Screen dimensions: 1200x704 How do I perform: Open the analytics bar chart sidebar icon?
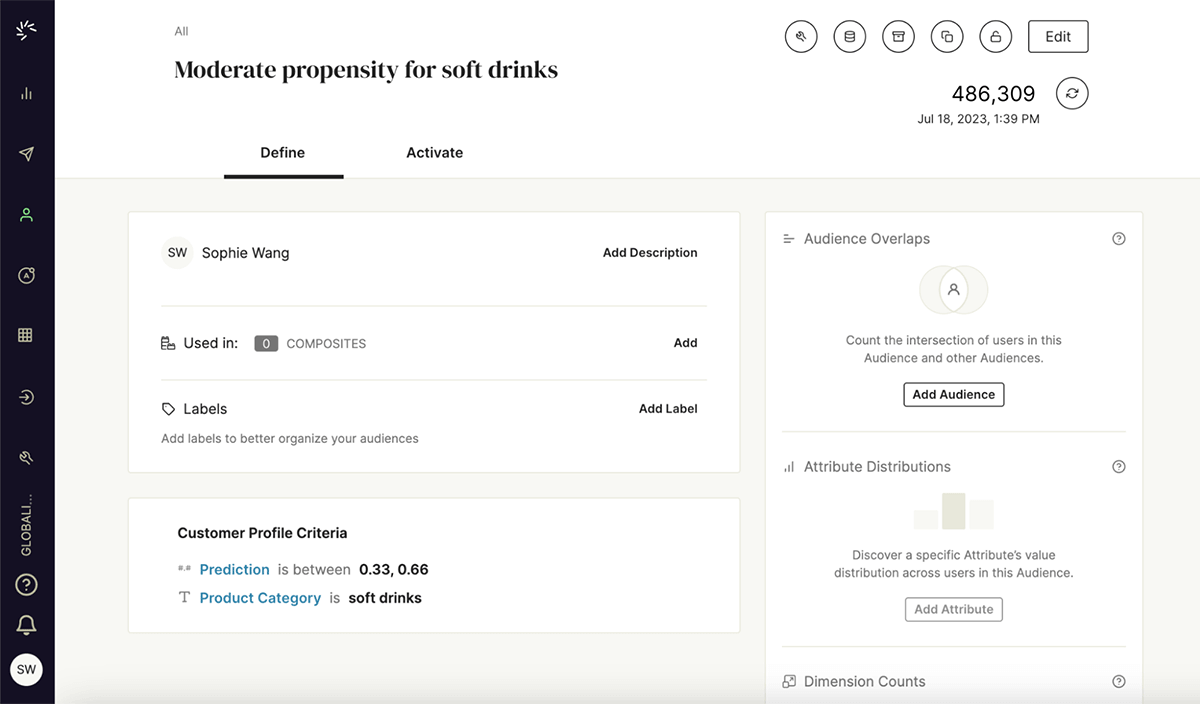coord(27,93)
